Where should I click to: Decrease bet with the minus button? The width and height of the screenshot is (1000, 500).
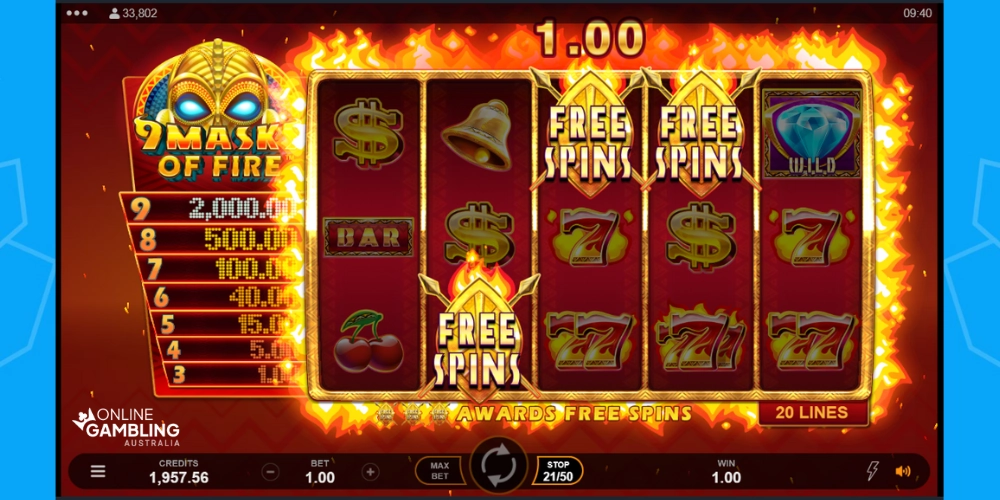pos(270,472)
